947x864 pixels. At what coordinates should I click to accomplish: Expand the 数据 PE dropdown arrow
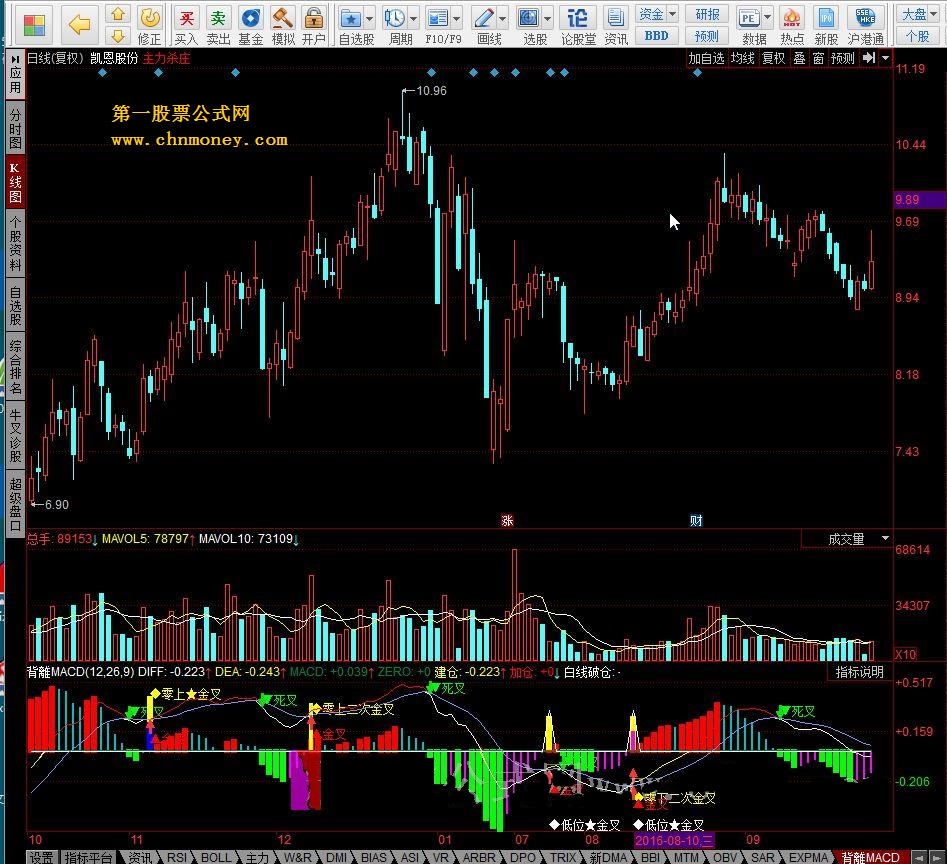pos(768,18)
